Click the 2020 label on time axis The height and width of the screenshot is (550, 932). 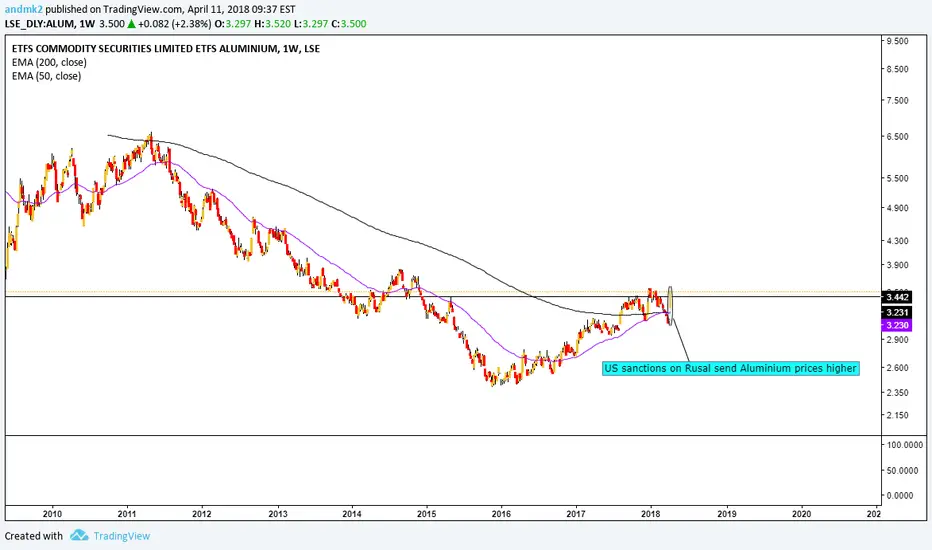[x=801, y=514]
